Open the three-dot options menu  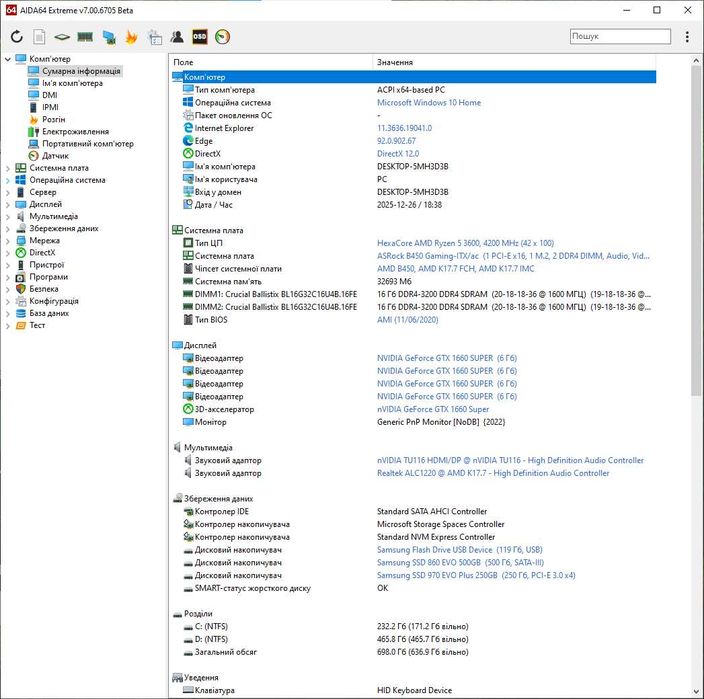[x=687, y=37]
